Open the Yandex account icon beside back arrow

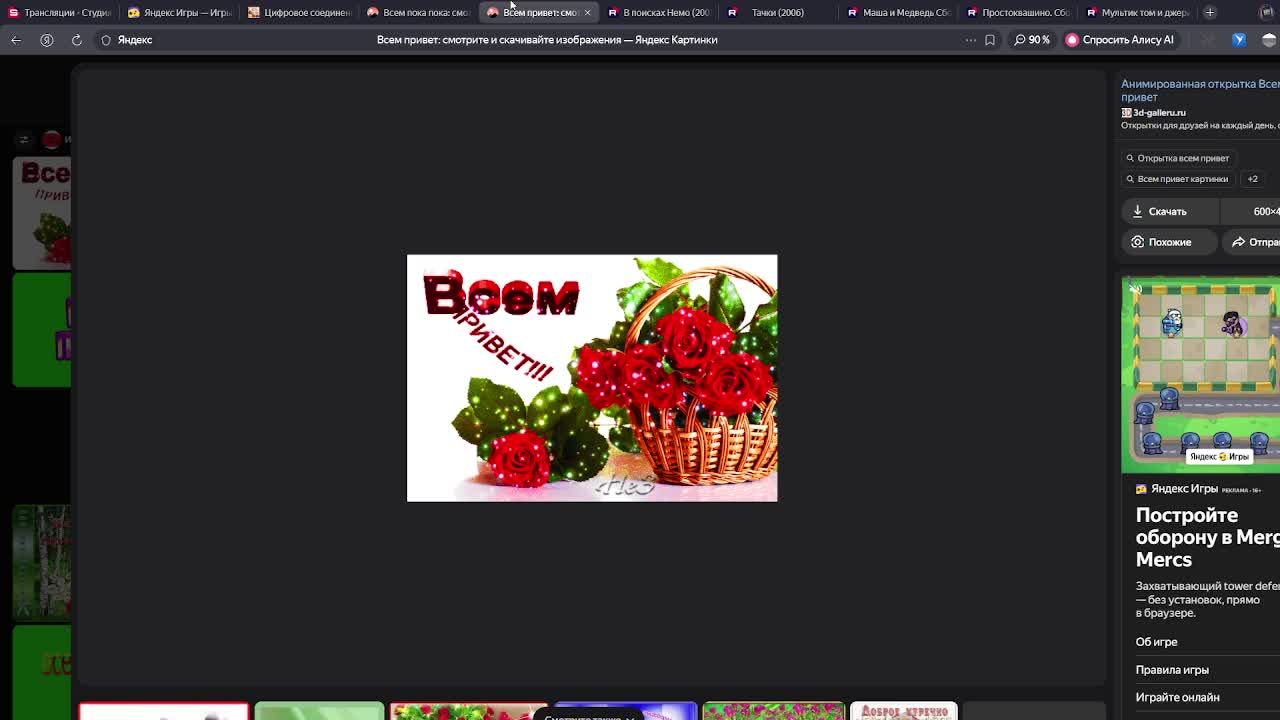coord(46,40)
